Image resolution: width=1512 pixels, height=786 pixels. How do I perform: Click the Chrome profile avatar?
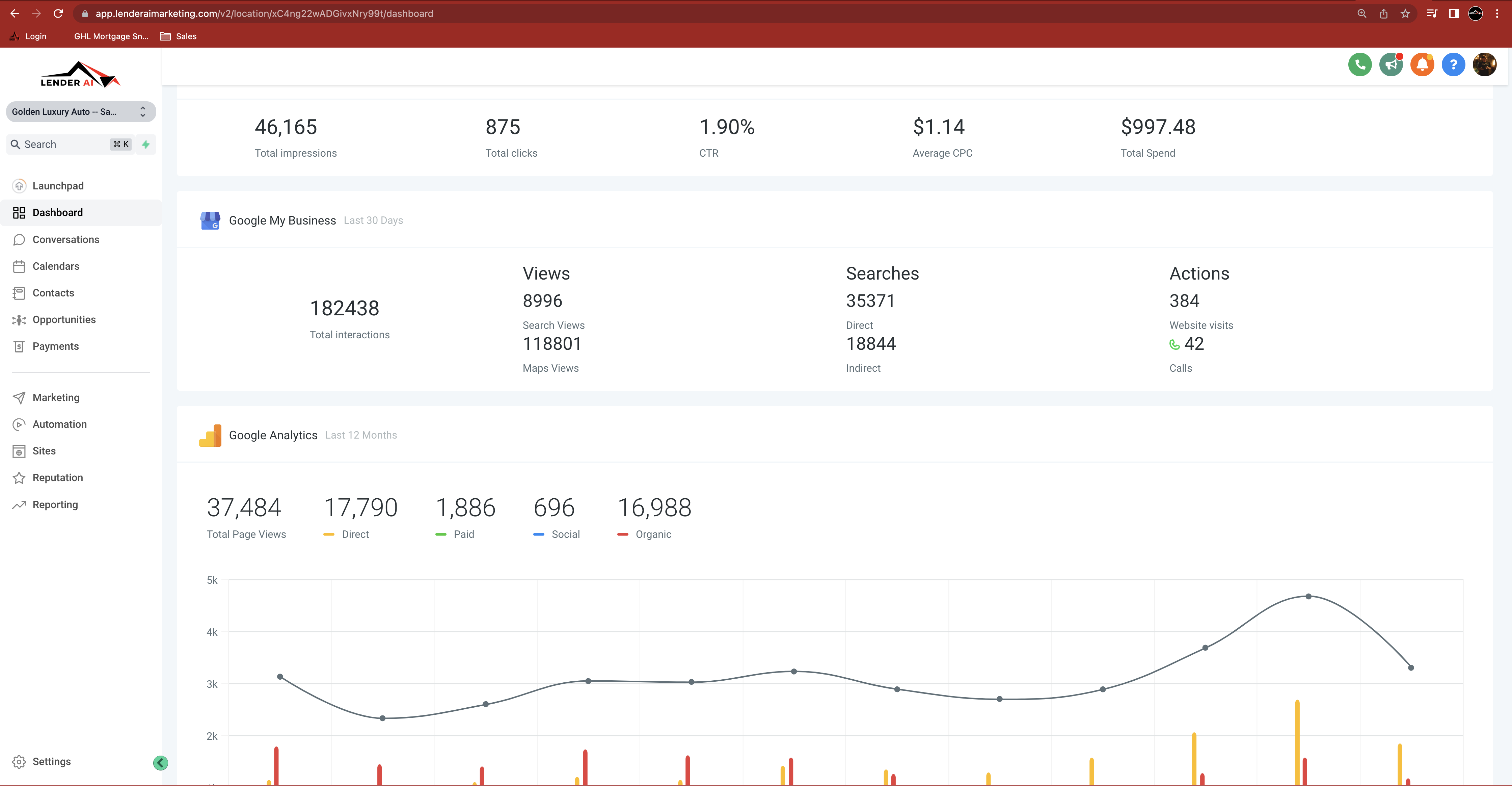point(1476,14)
